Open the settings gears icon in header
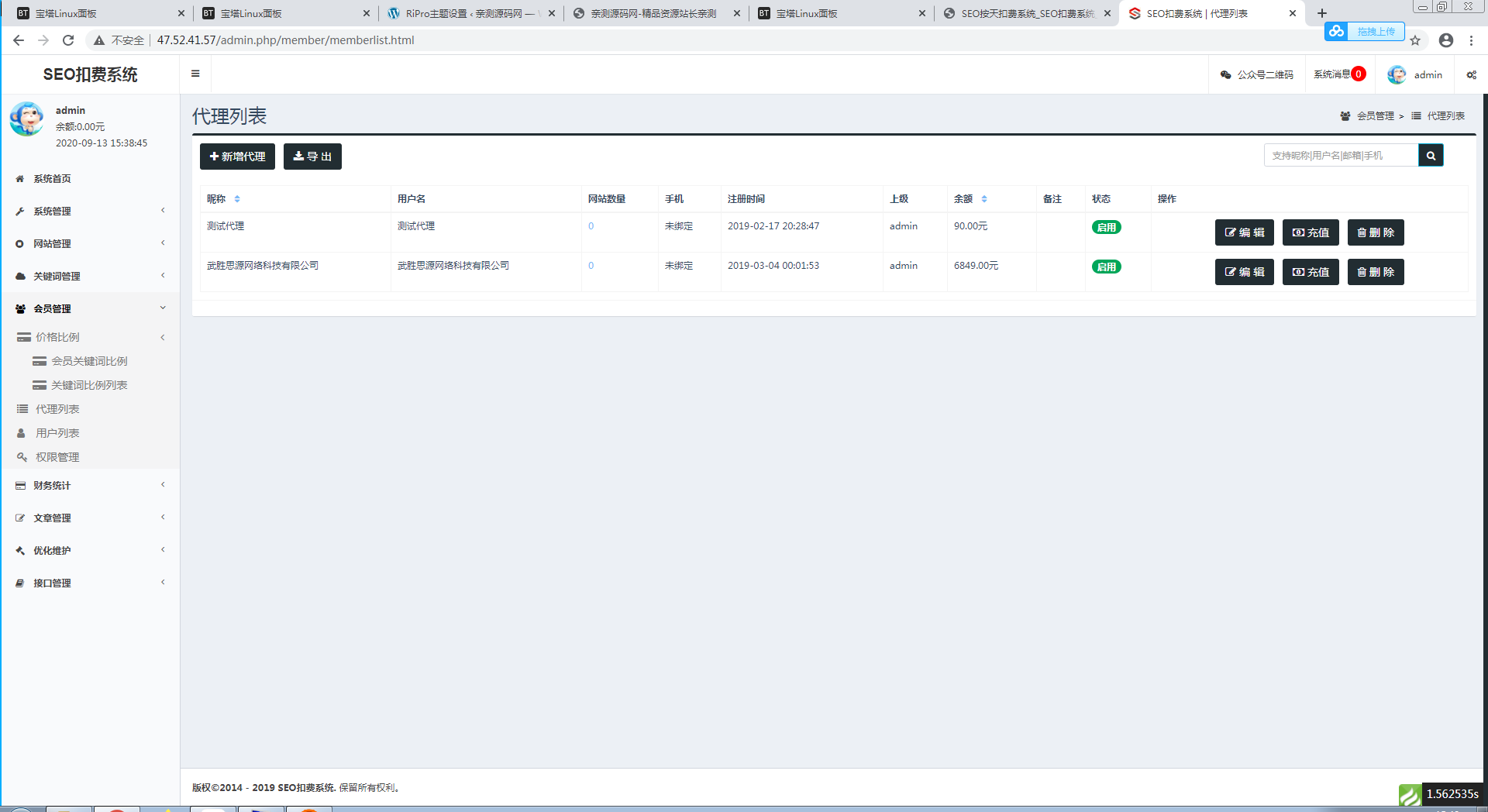 click(x=1471, y=74)
